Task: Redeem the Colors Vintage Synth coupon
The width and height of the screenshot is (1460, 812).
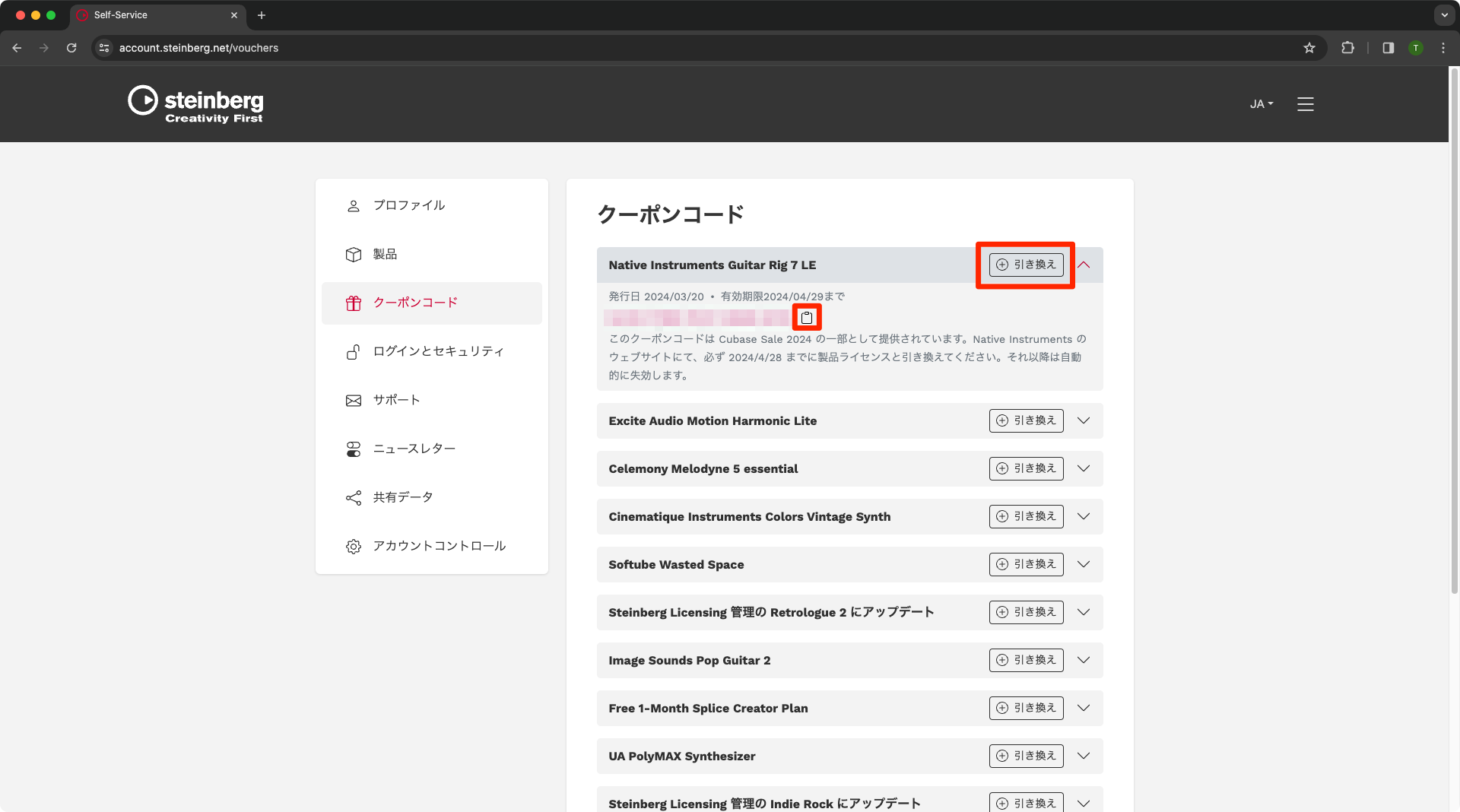Action: point(1026,516)
